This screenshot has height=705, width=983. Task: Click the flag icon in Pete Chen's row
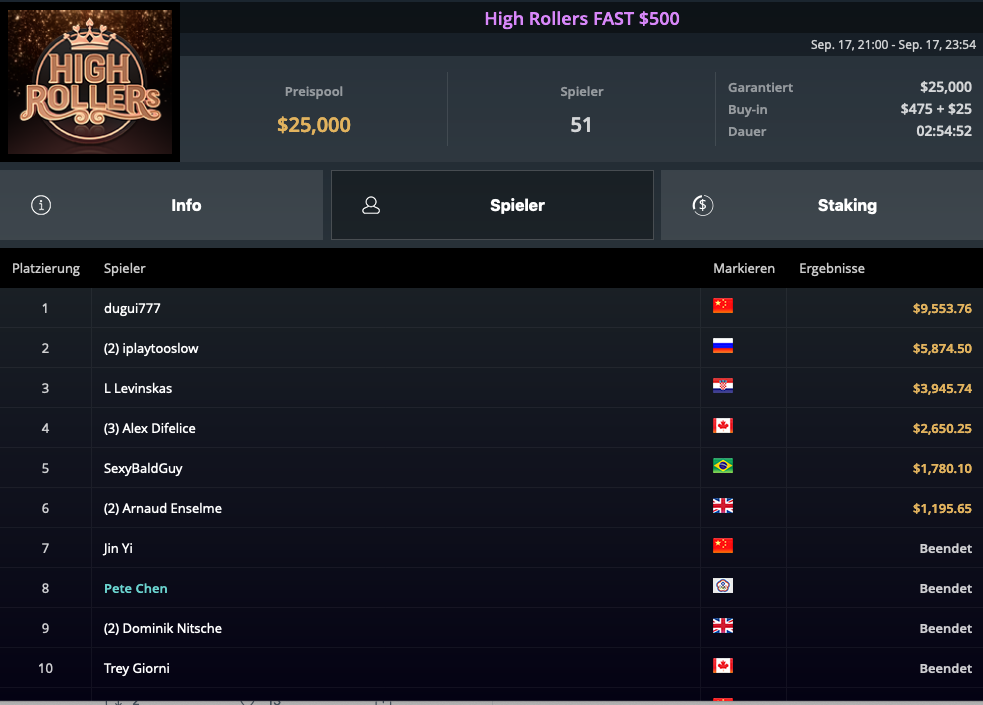pyautogui.click(x=722, y=586)
